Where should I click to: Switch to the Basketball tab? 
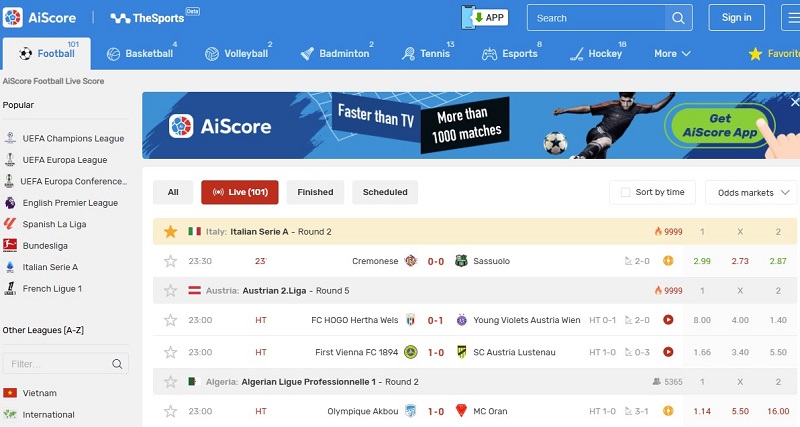click(x=141, y=53)
